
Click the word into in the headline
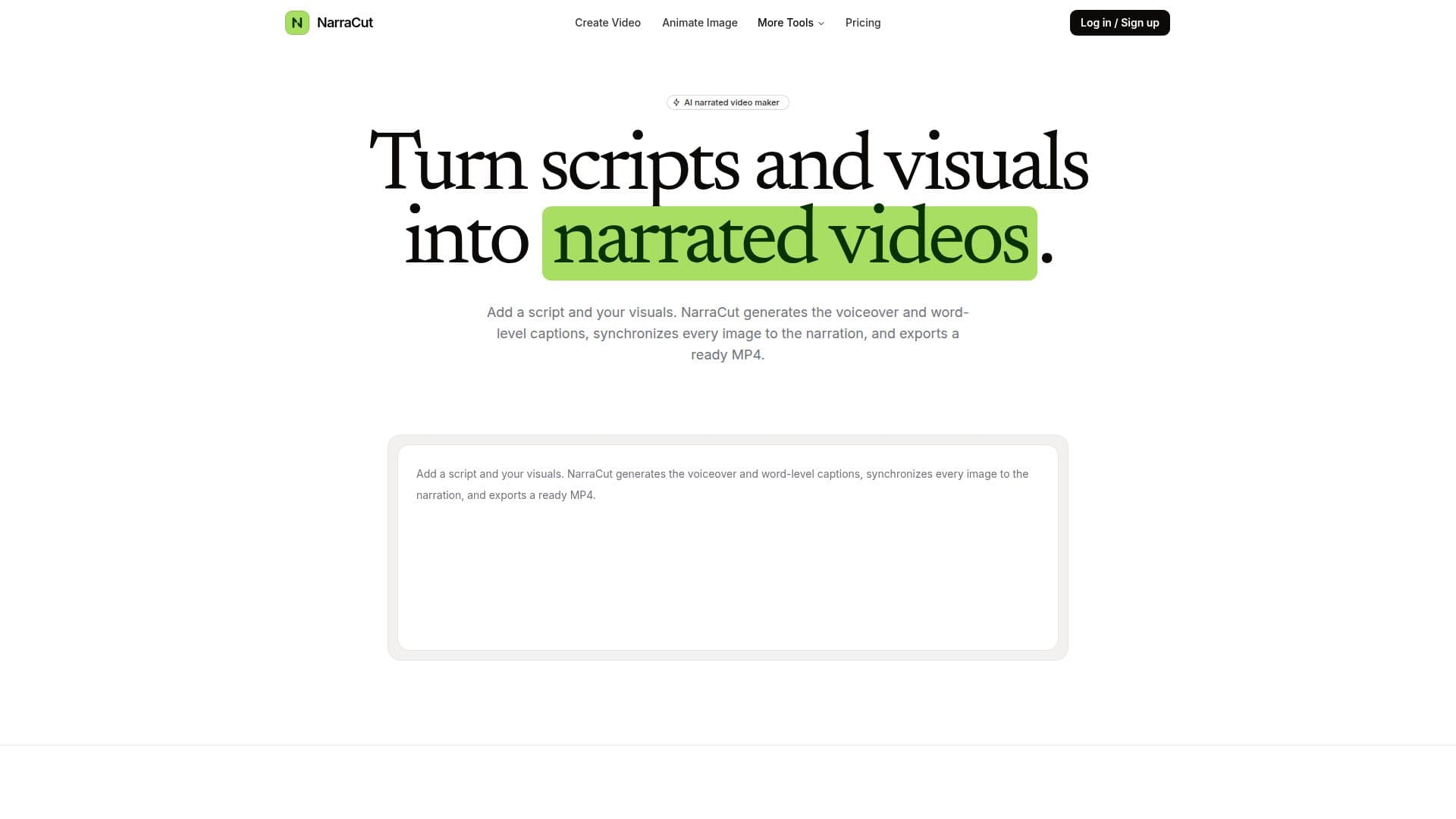click(466, 239)
